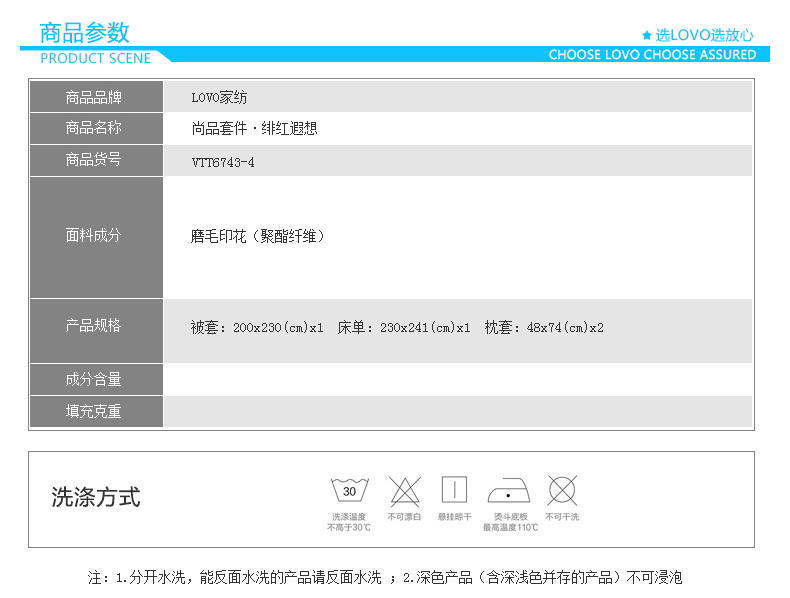
Task: Click the hang-to-dry square icon
Action: pos(454,491)
